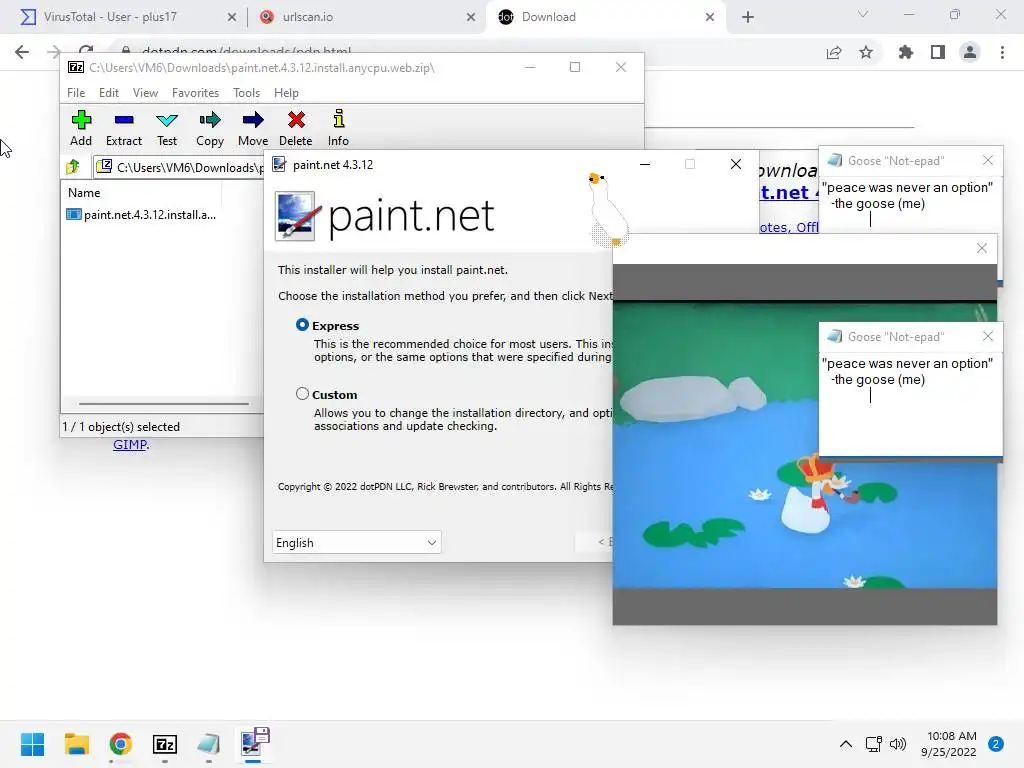Click the goose on the installer window

[607, 210]
